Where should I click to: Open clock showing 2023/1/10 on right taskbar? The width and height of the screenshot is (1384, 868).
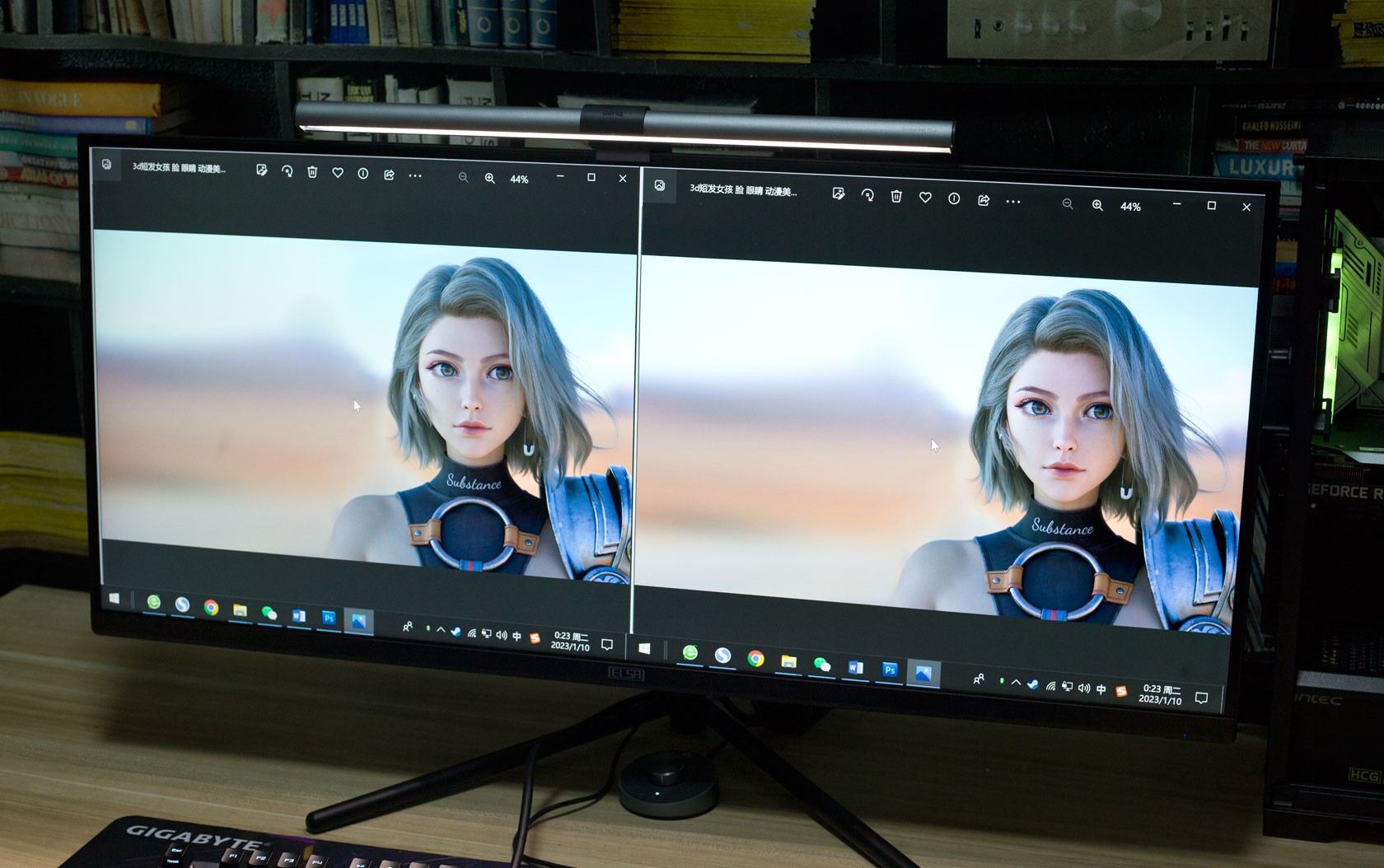1161,694
